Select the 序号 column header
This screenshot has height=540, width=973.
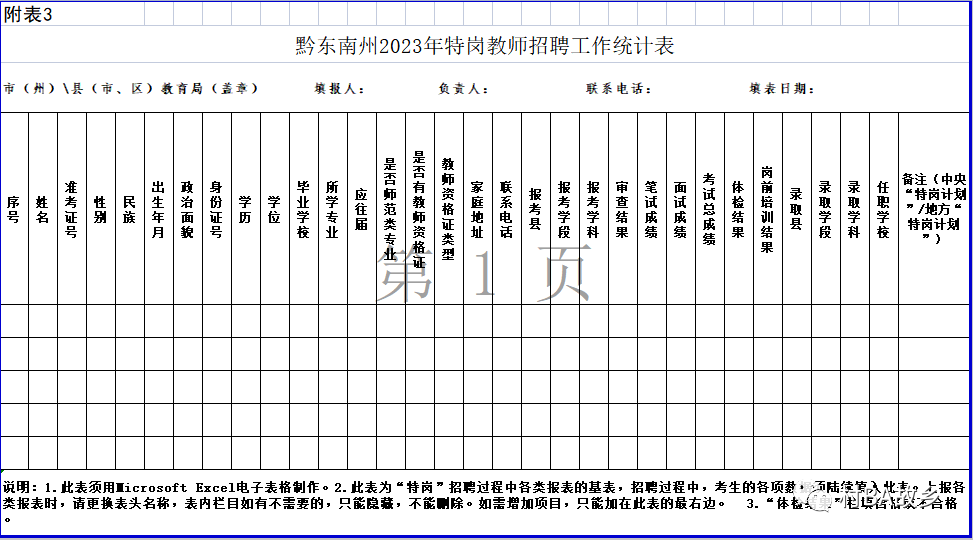(14, 209)
